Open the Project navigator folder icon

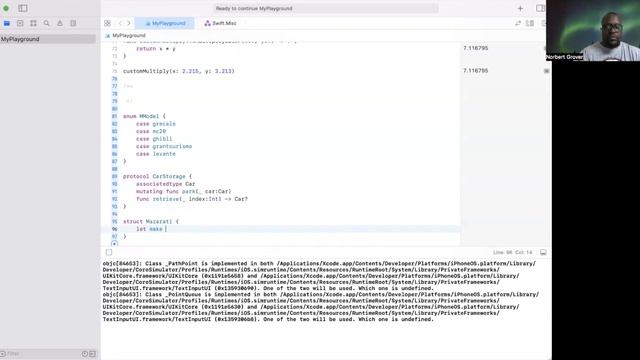pos(7,23)
